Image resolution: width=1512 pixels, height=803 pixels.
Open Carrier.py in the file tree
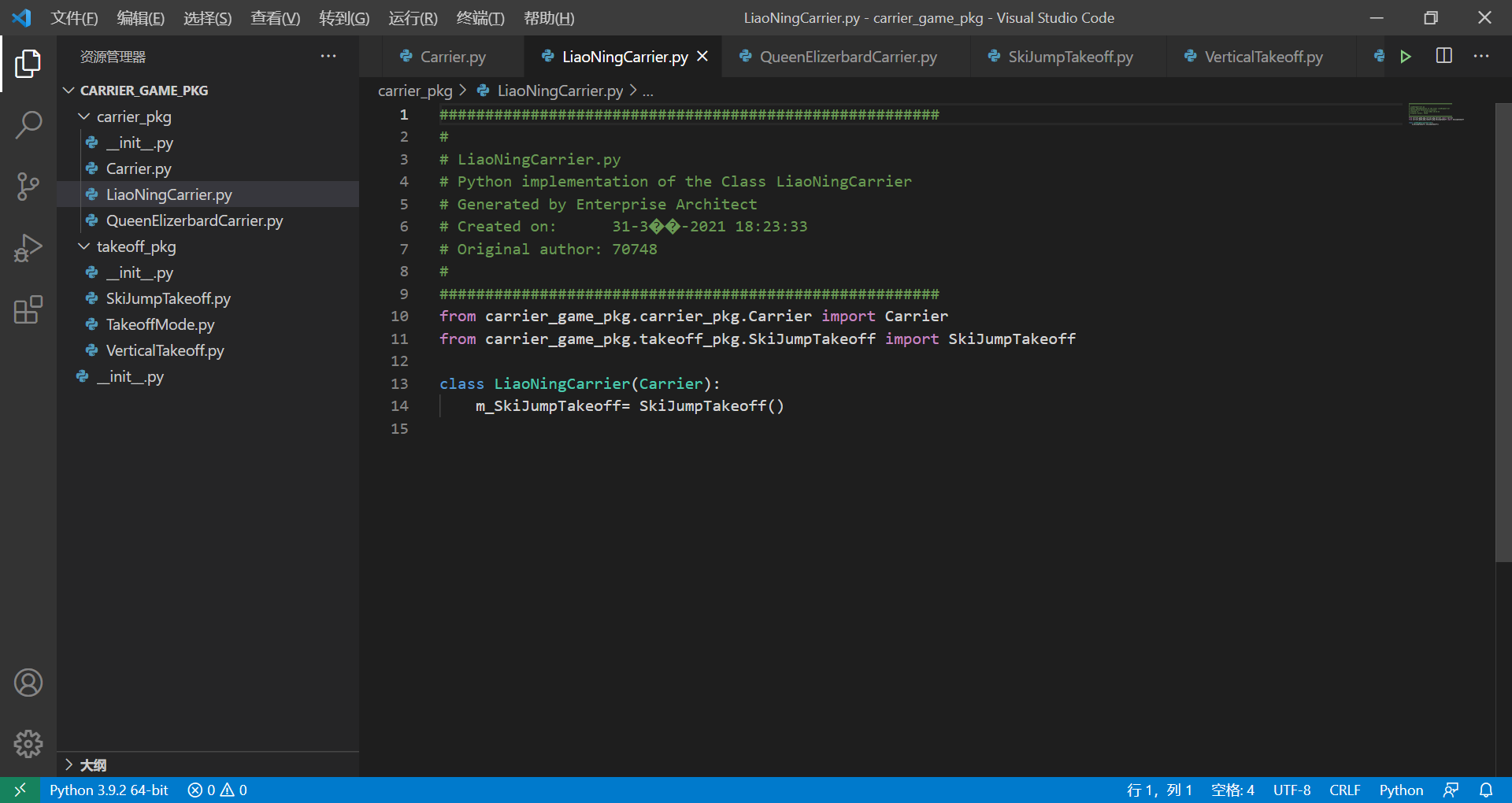click(208, 168)
